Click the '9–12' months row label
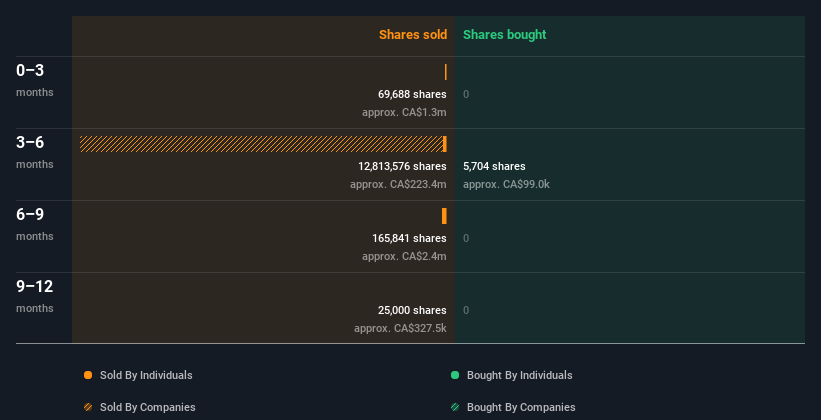This screenshot has width=821, height=420. coord(35,286)
